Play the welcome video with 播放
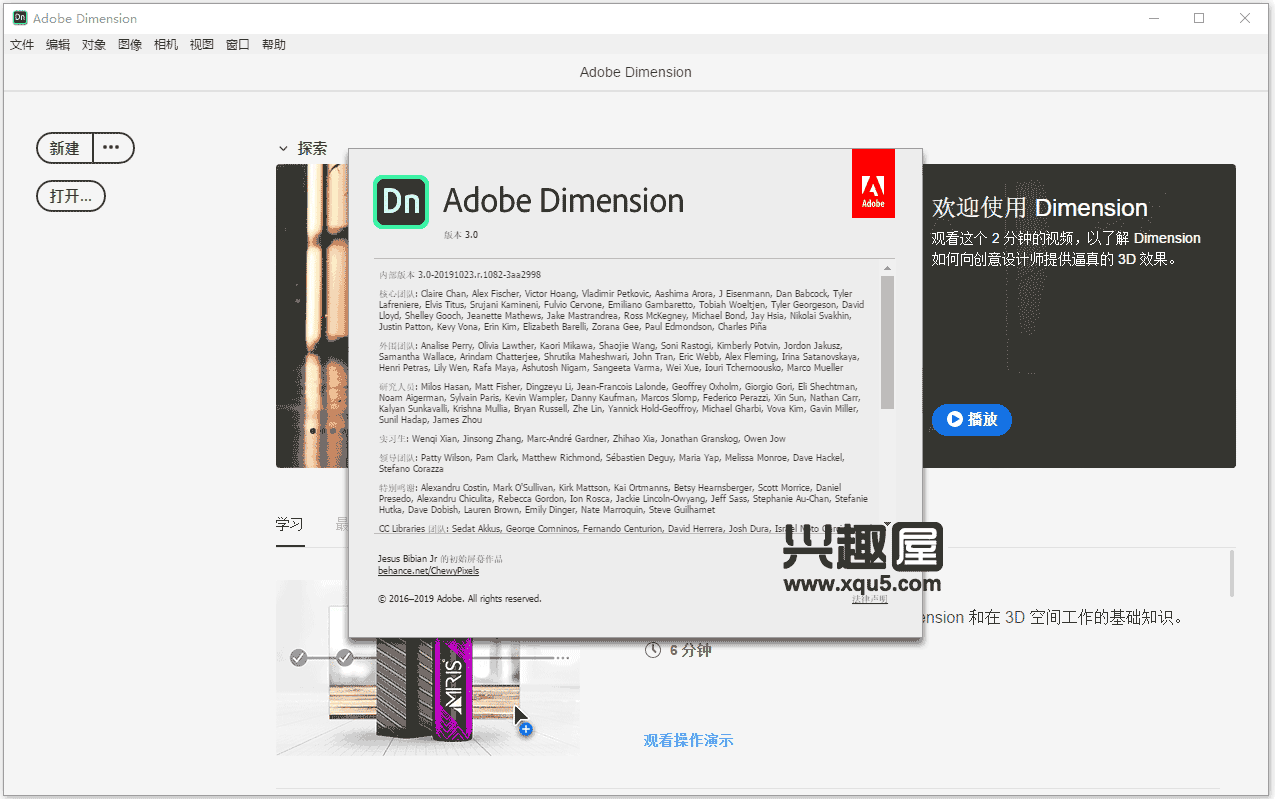1275x799 pixels. click(972, 419)
